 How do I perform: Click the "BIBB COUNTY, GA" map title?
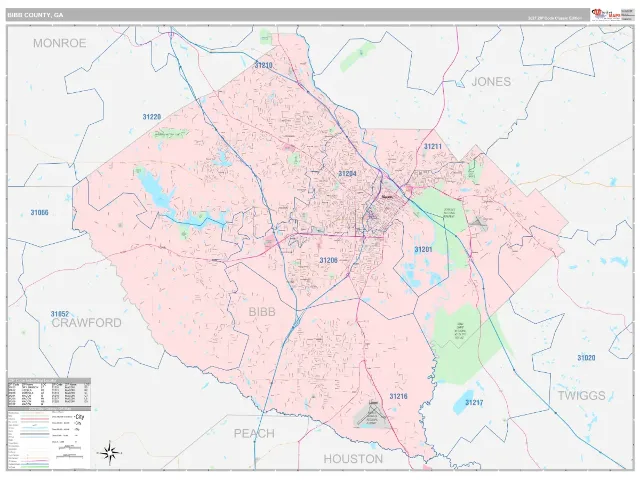point(35,15)
